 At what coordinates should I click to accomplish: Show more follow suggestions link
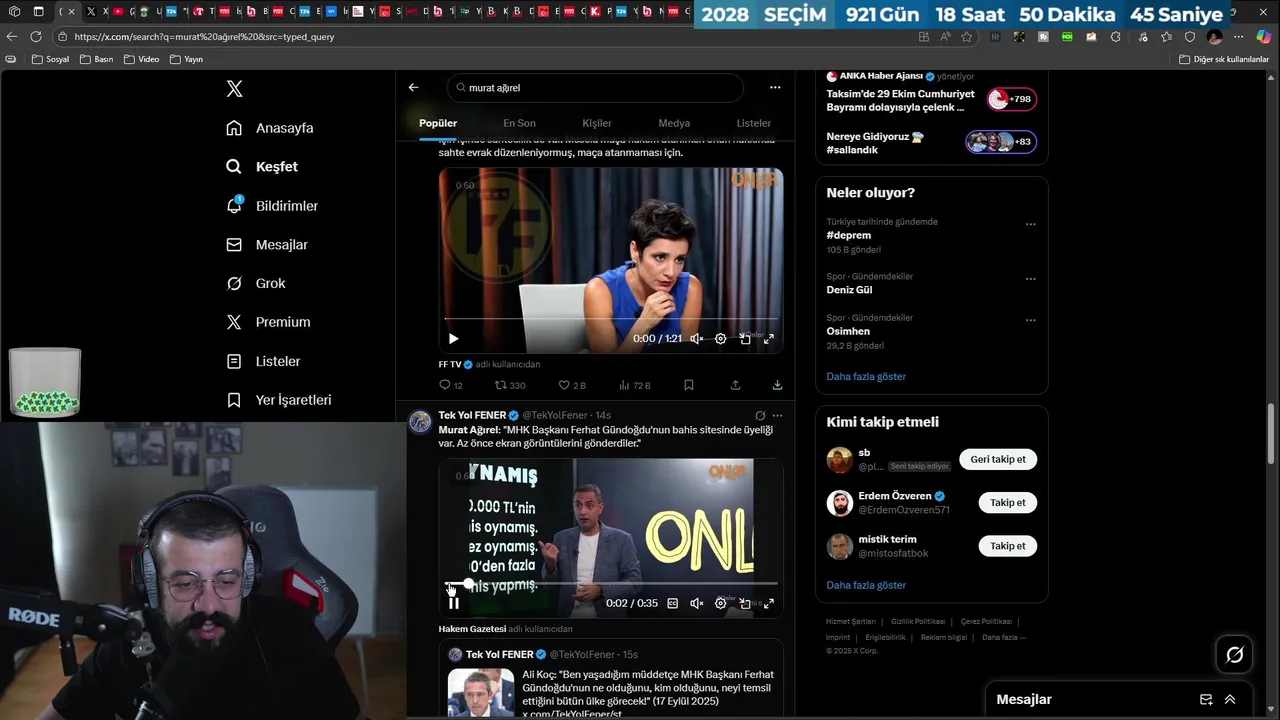pos(866,585)
